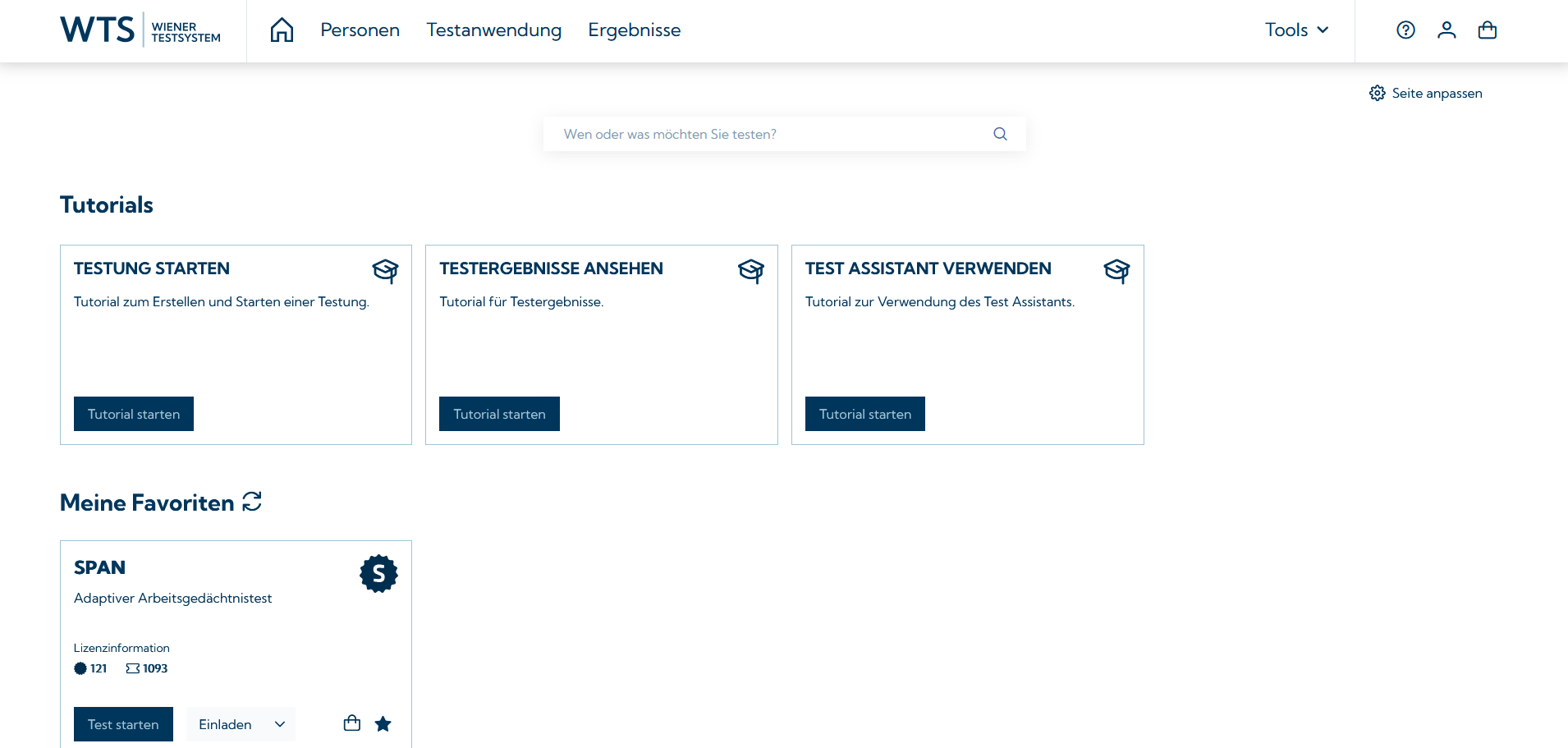The height and width of the screenshot is (748, 1568).
Task: Open the help question mark icon
Action: (x=1405, y=30)
